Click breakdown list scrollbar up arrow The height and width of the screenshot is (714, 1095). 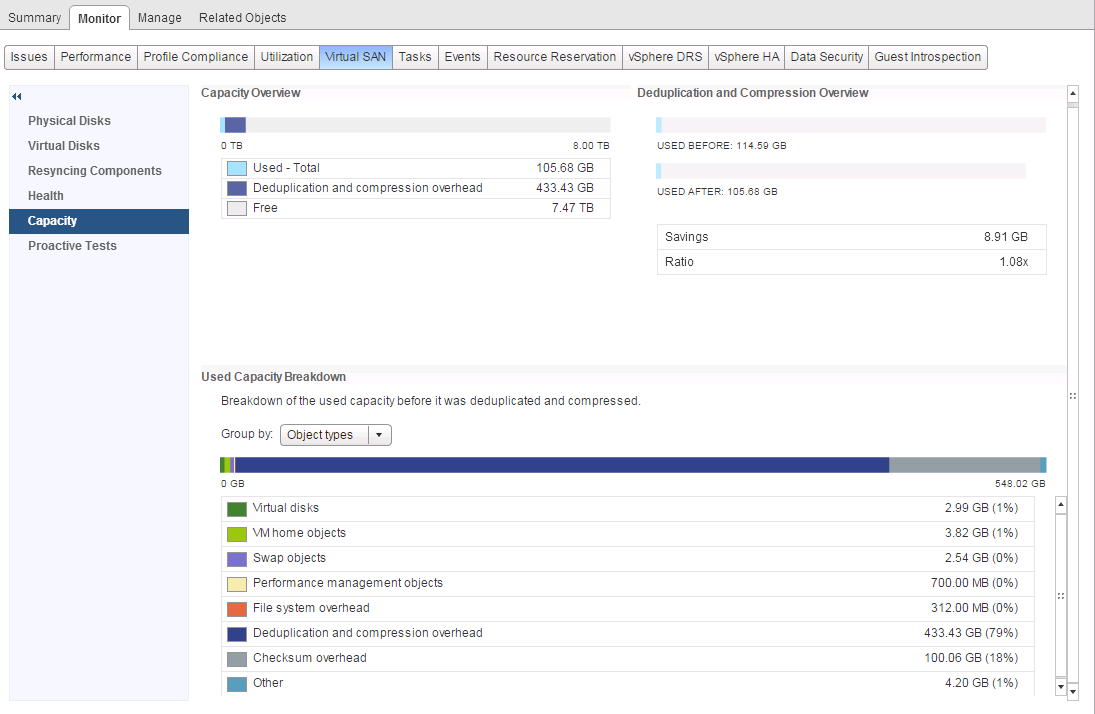1061,504
